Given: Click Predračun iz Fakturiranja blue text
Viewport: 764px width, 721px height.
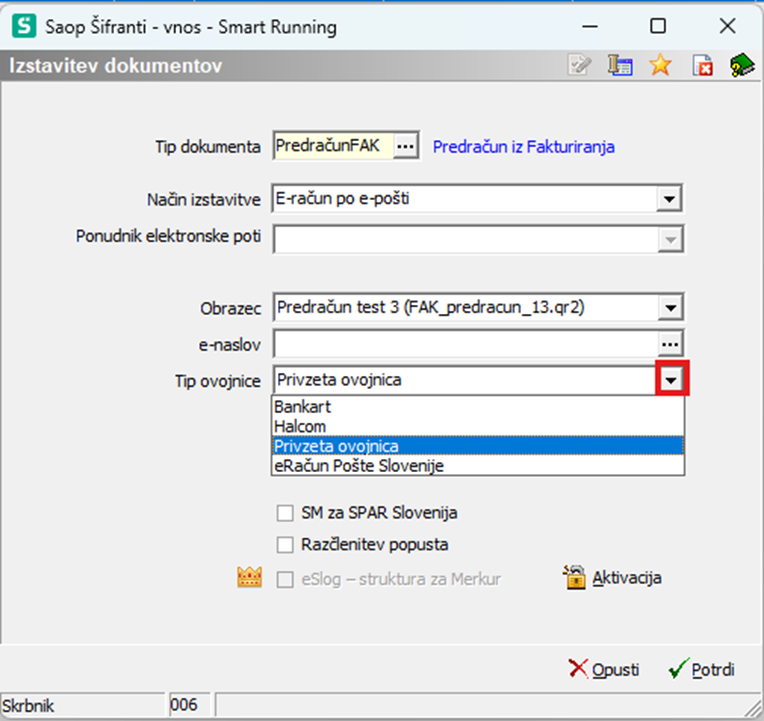Looking at the screenshot, I should (x=524, y=147).
